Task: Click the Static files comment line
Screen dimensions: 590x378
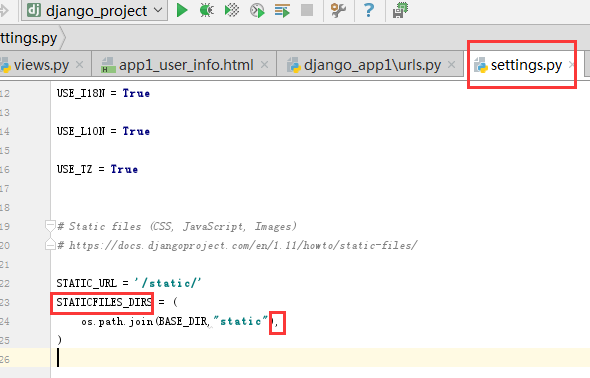Action: point(177,226)
